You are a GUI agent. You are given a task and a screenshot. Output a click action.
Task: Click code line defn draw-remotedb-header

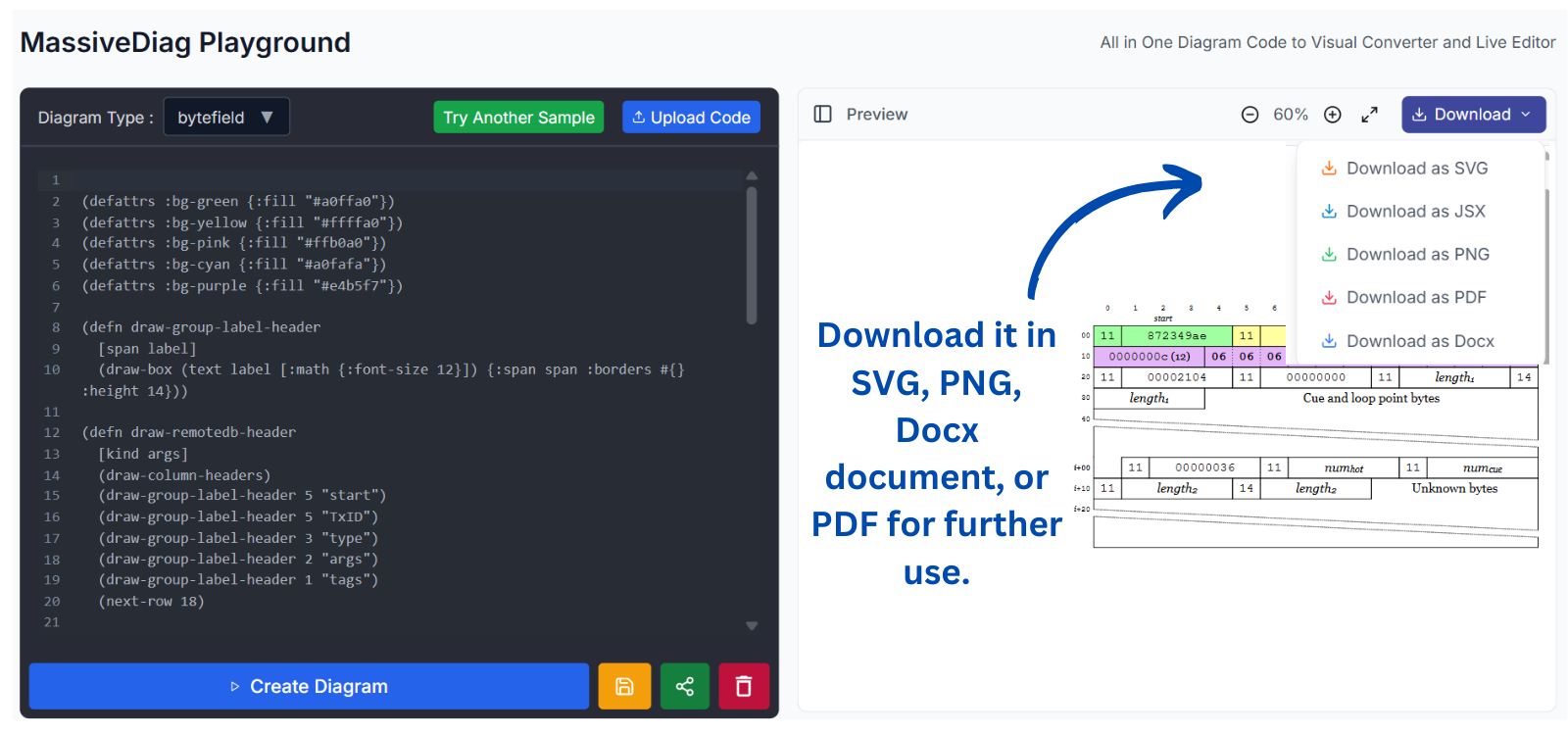point(189,432)
